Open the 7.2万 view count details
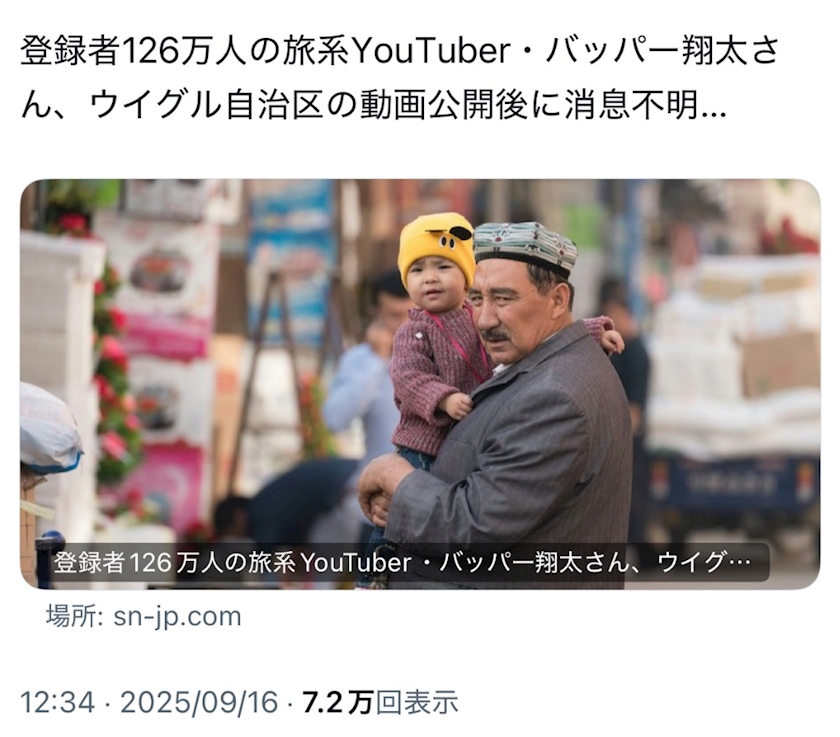Image resolution: width=840 pixels, height=737 pixels. pyautogui.click(x=338, y=702)
